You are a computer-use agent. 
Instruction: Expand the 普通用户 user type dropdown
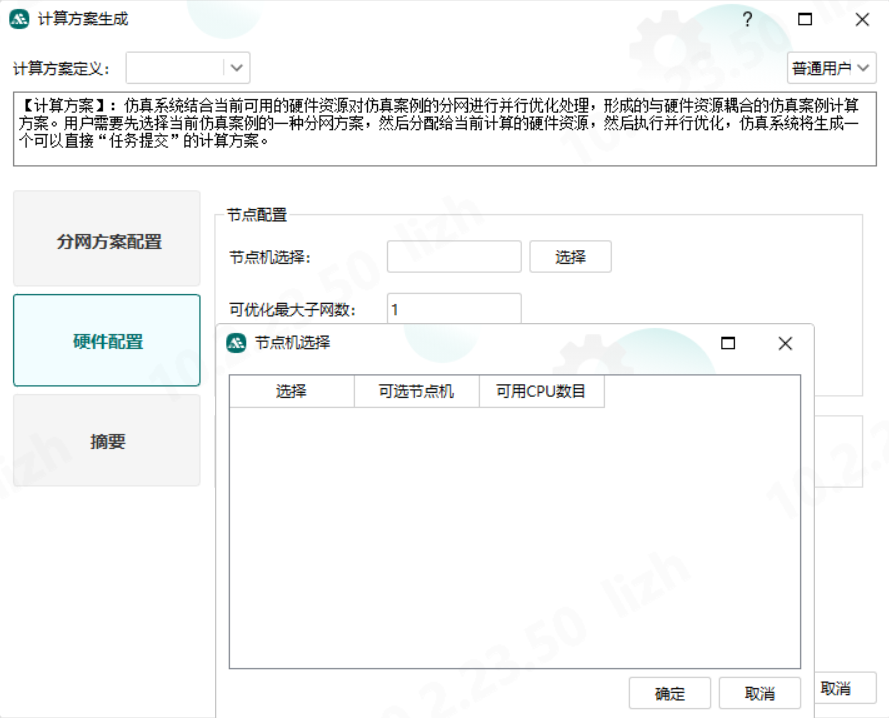click(x=831, y=68)
